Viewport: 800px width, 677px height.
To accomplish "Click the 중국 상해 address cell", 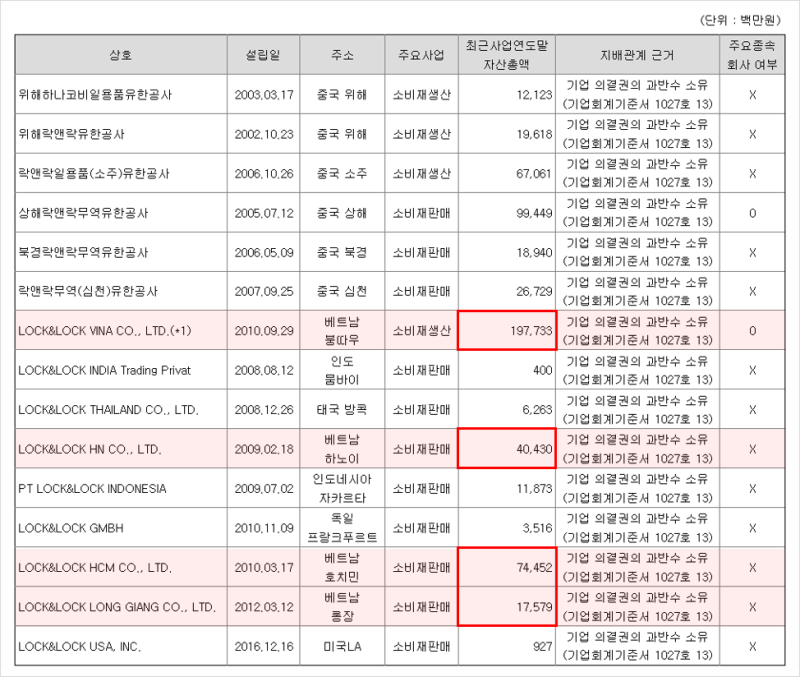I will (x=342, y=213).
